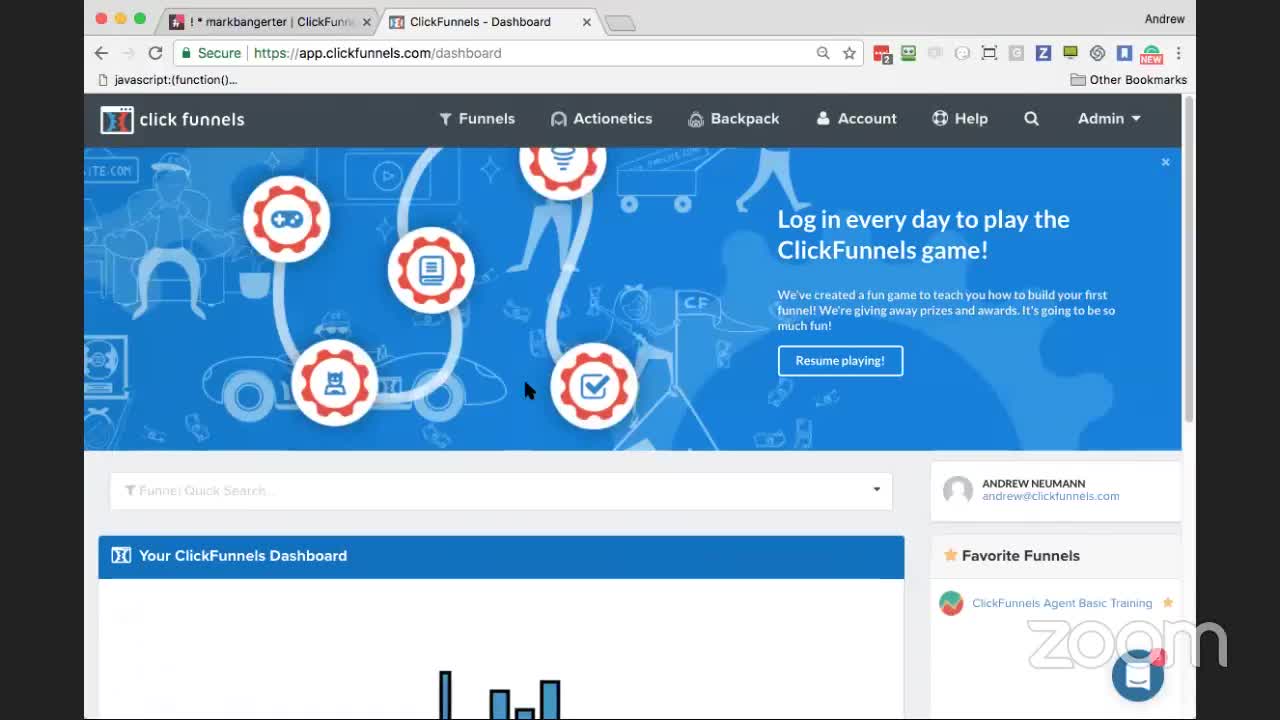The height and width of the screenshot is (720, 1280).
Task: Open the Funnels menu
Action: click(477, 118)
